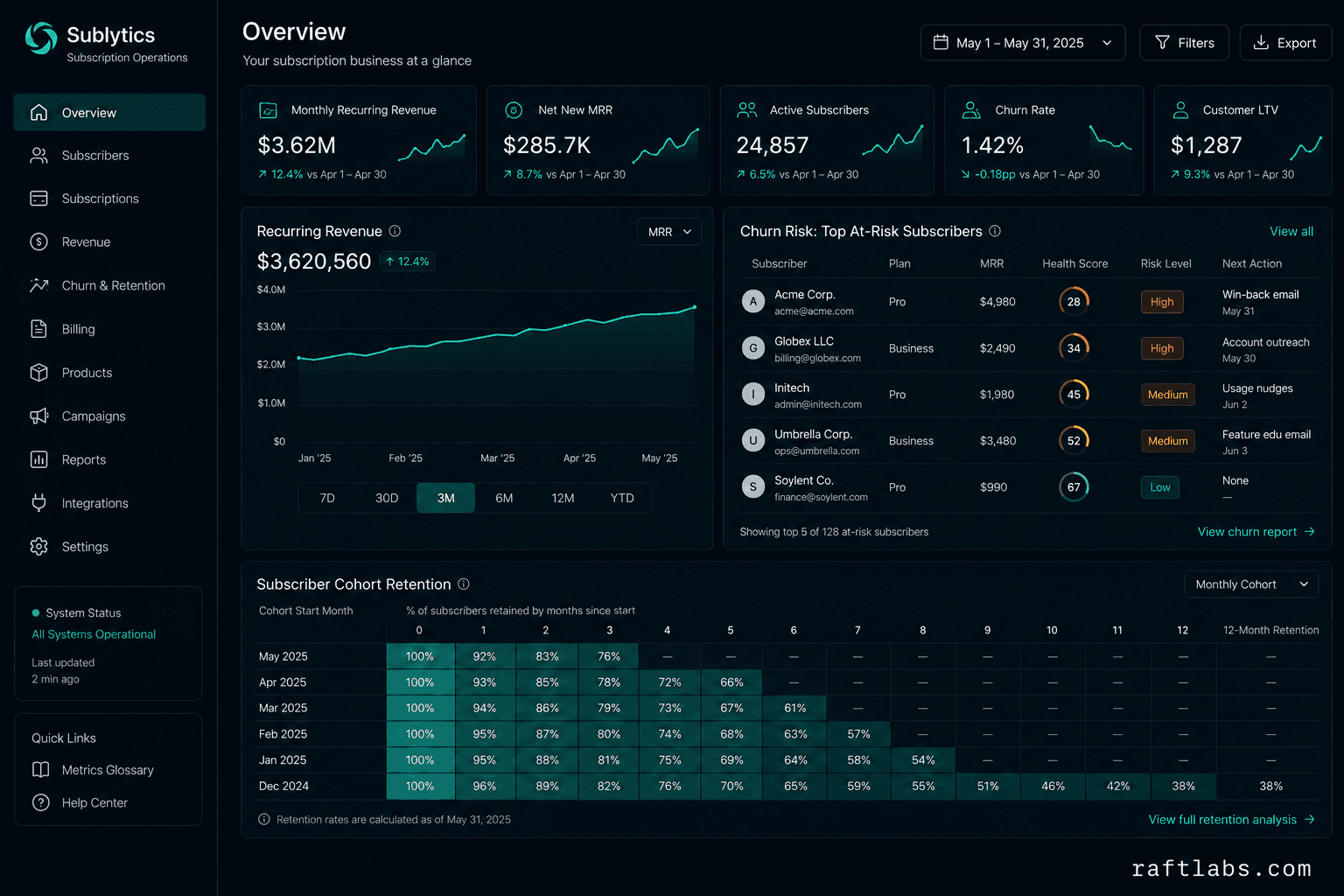Click the Metrics Glossary book icon
The height and width of the screenshot is (896, 1344).
coord(40,770)
